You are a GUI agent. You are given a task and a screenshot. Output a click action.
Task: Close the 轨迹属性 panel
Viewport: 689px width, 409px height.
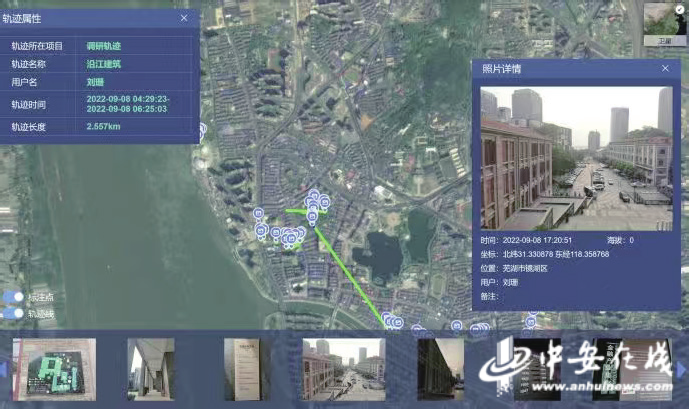pos(184,18)
